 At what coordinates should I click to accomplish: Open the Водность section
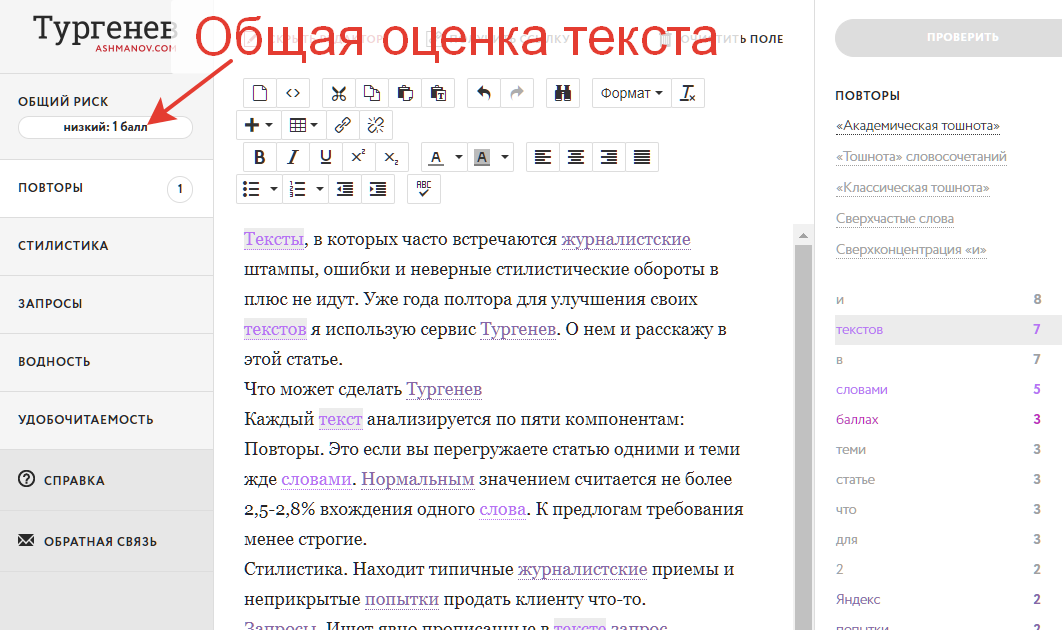(106, 362)
